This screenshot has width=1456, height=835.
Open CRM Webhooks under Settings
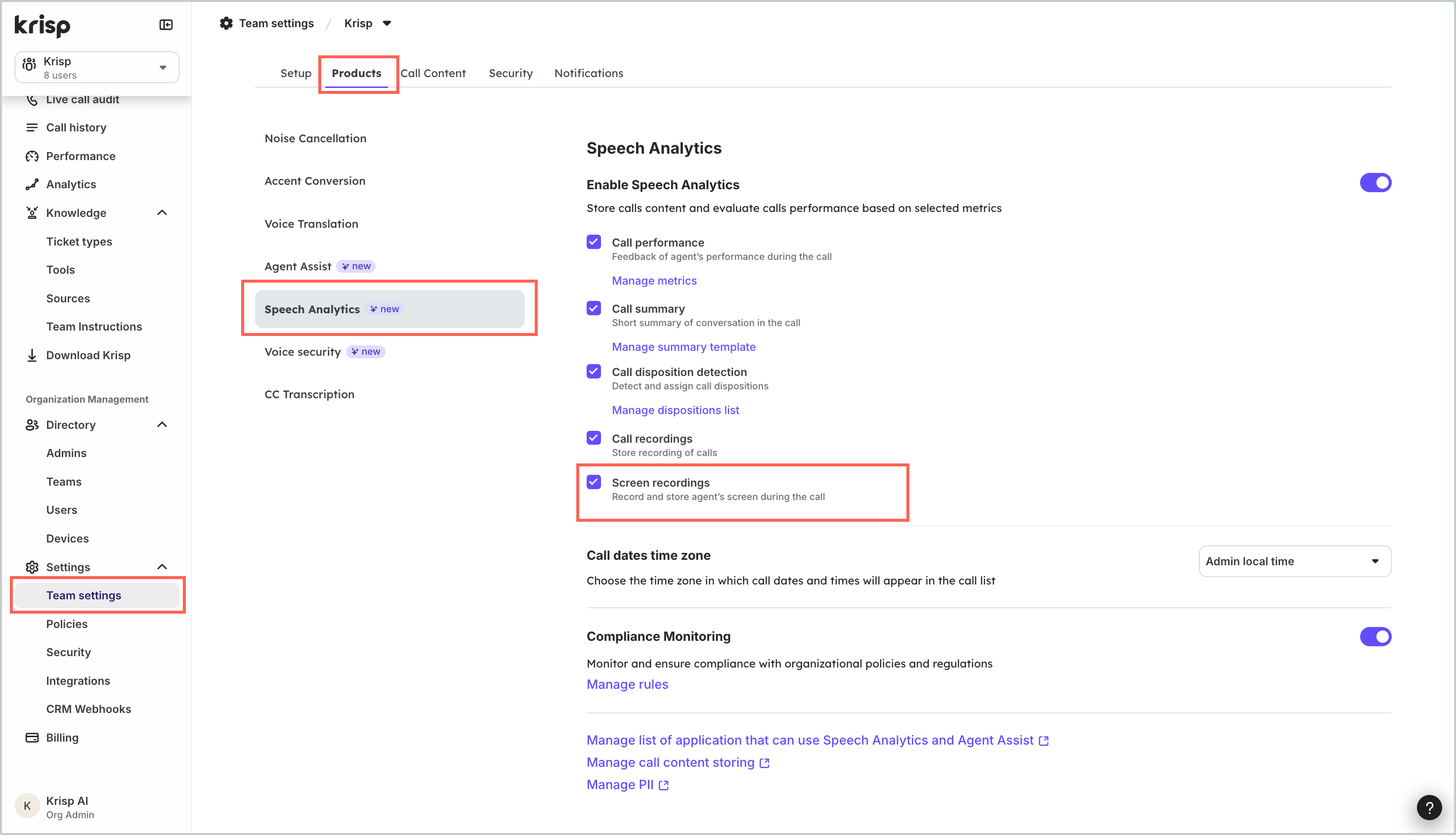88,710
